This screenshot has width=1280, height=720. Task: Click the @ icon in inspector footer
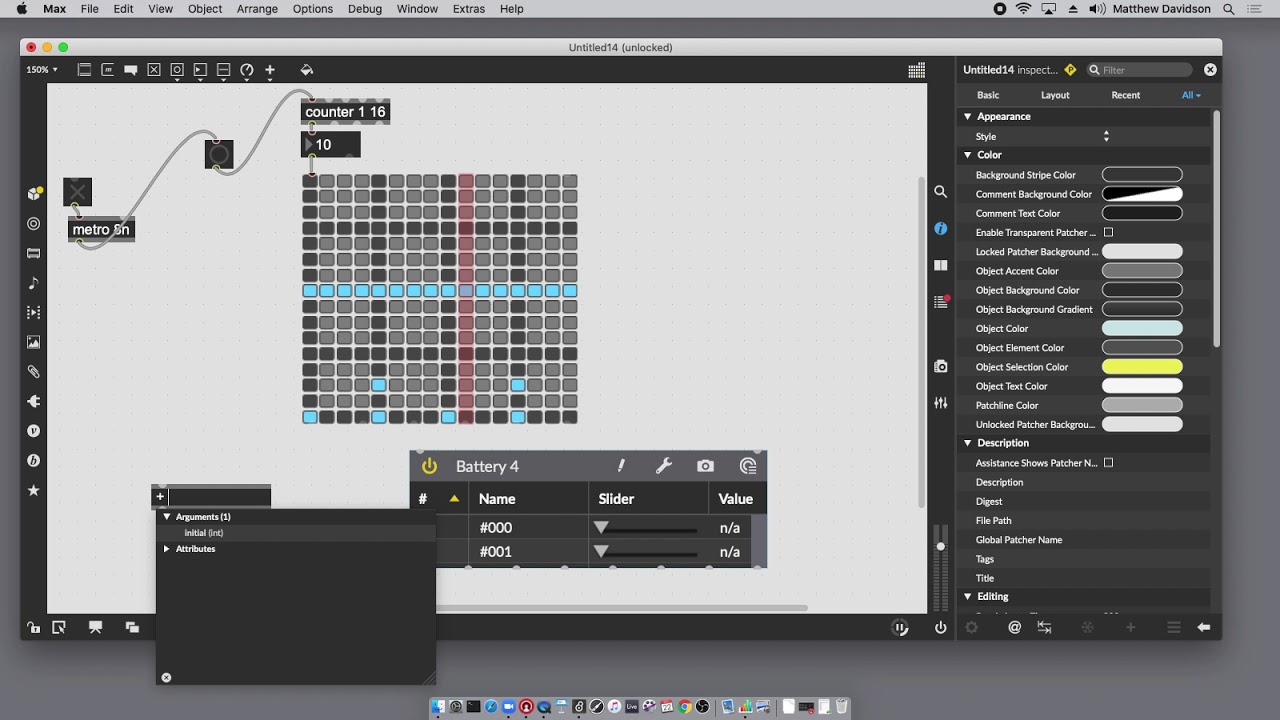click(x=1014, y=627)
